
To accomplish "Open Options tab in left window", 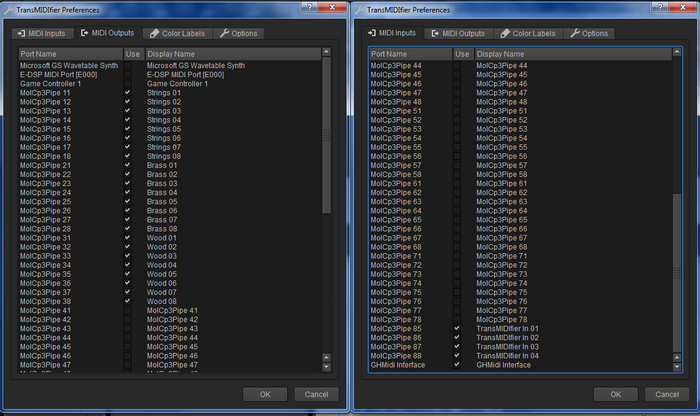I will point(238,33).
